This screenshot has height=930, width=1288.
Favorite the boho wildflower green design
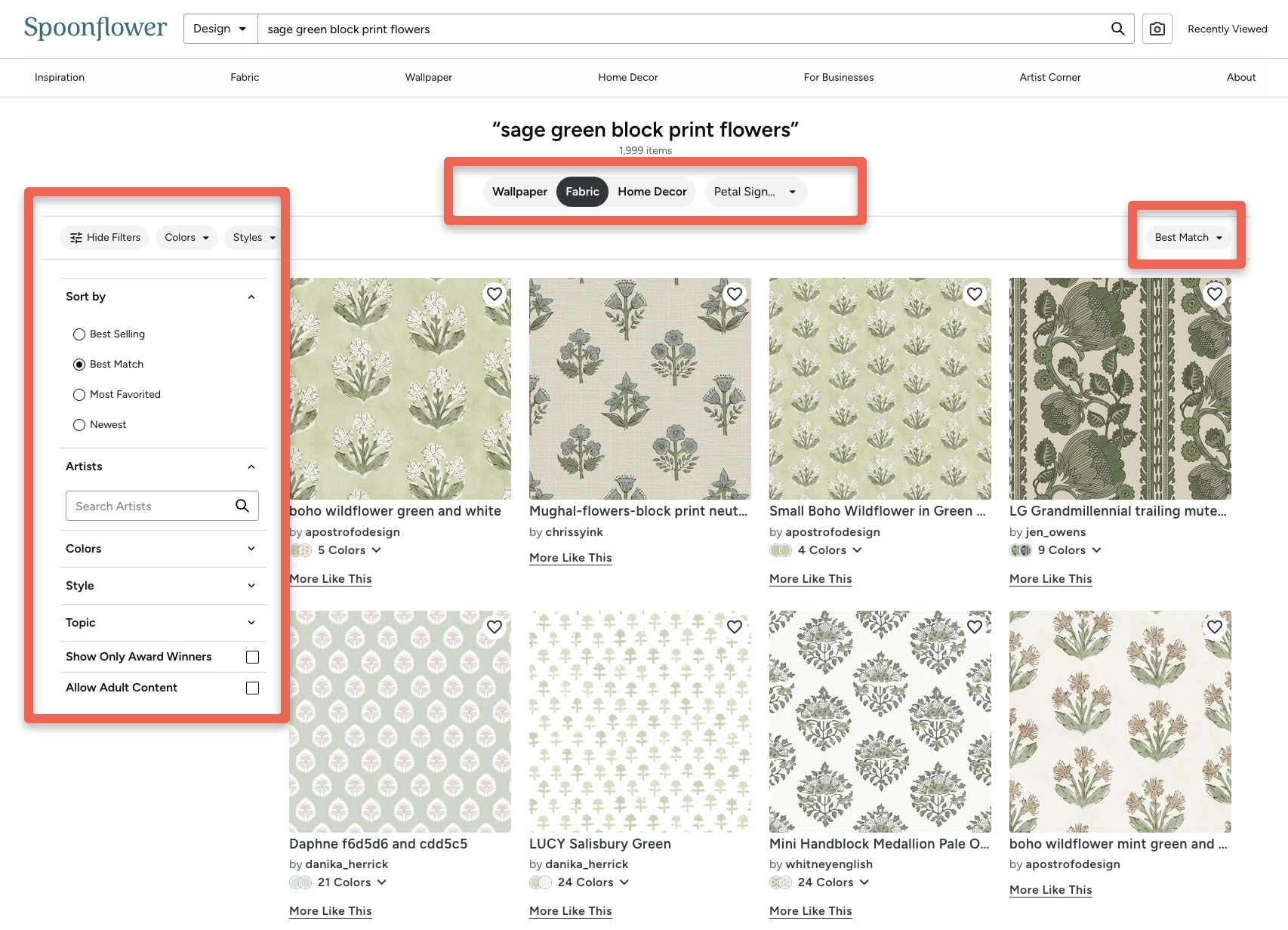495,294
